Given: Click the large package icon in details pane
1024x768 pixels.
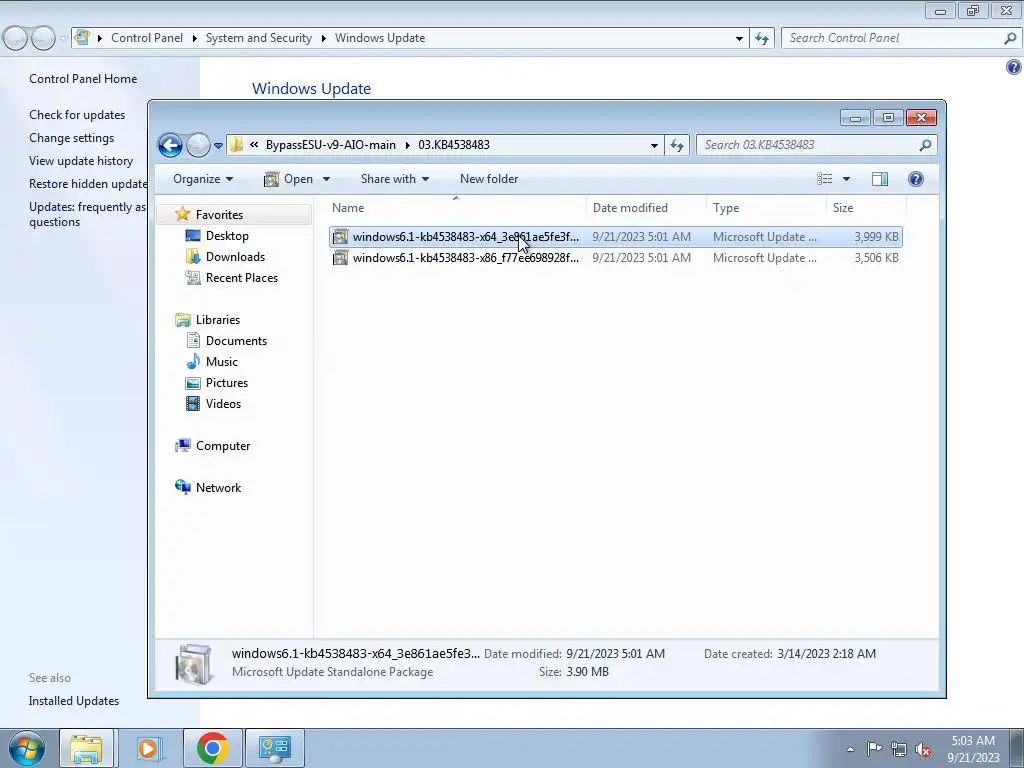Looking at the screenshot, I should coord(194,664).
